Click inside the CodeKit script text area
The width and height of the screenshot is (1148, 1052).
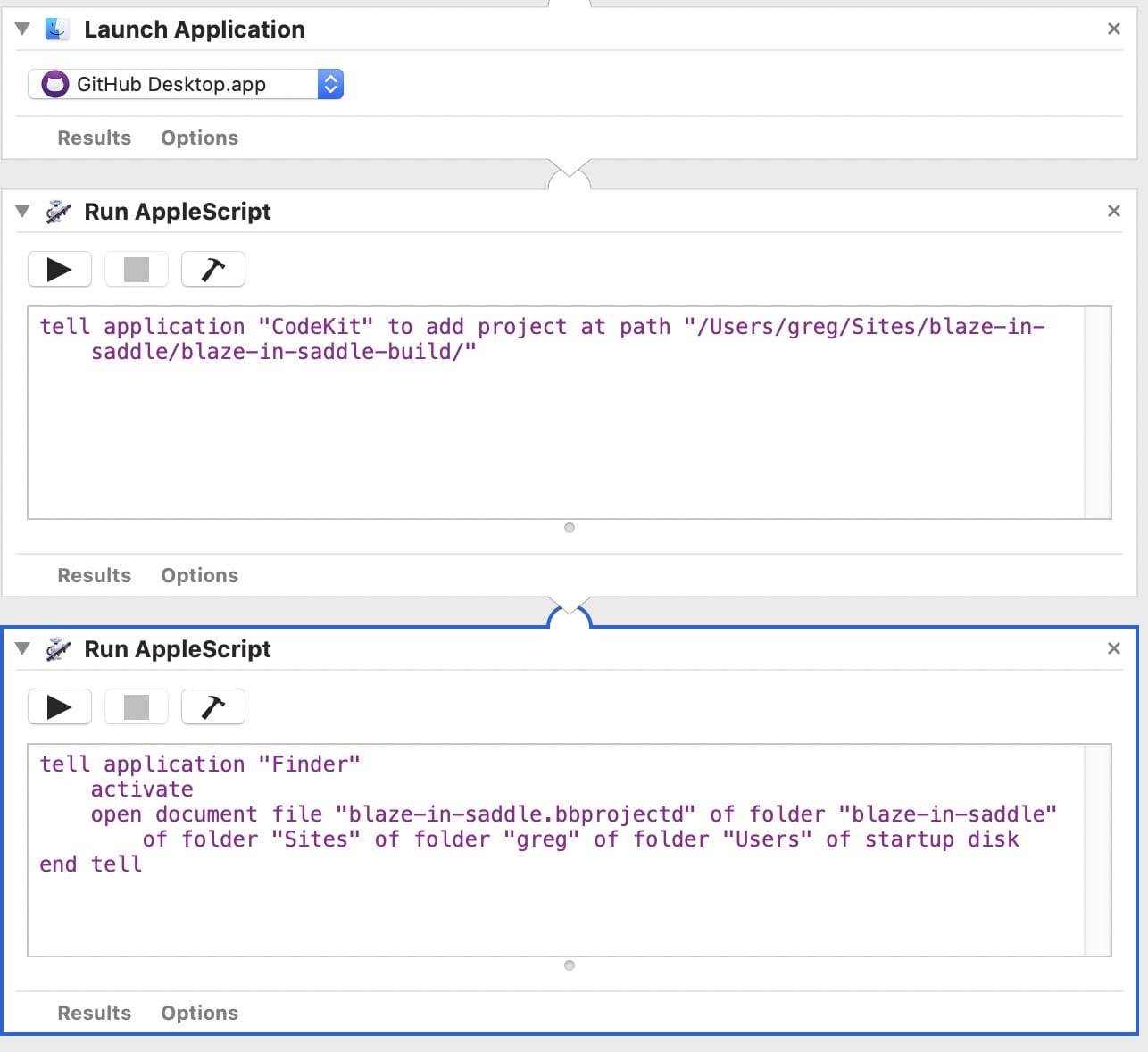555,412
